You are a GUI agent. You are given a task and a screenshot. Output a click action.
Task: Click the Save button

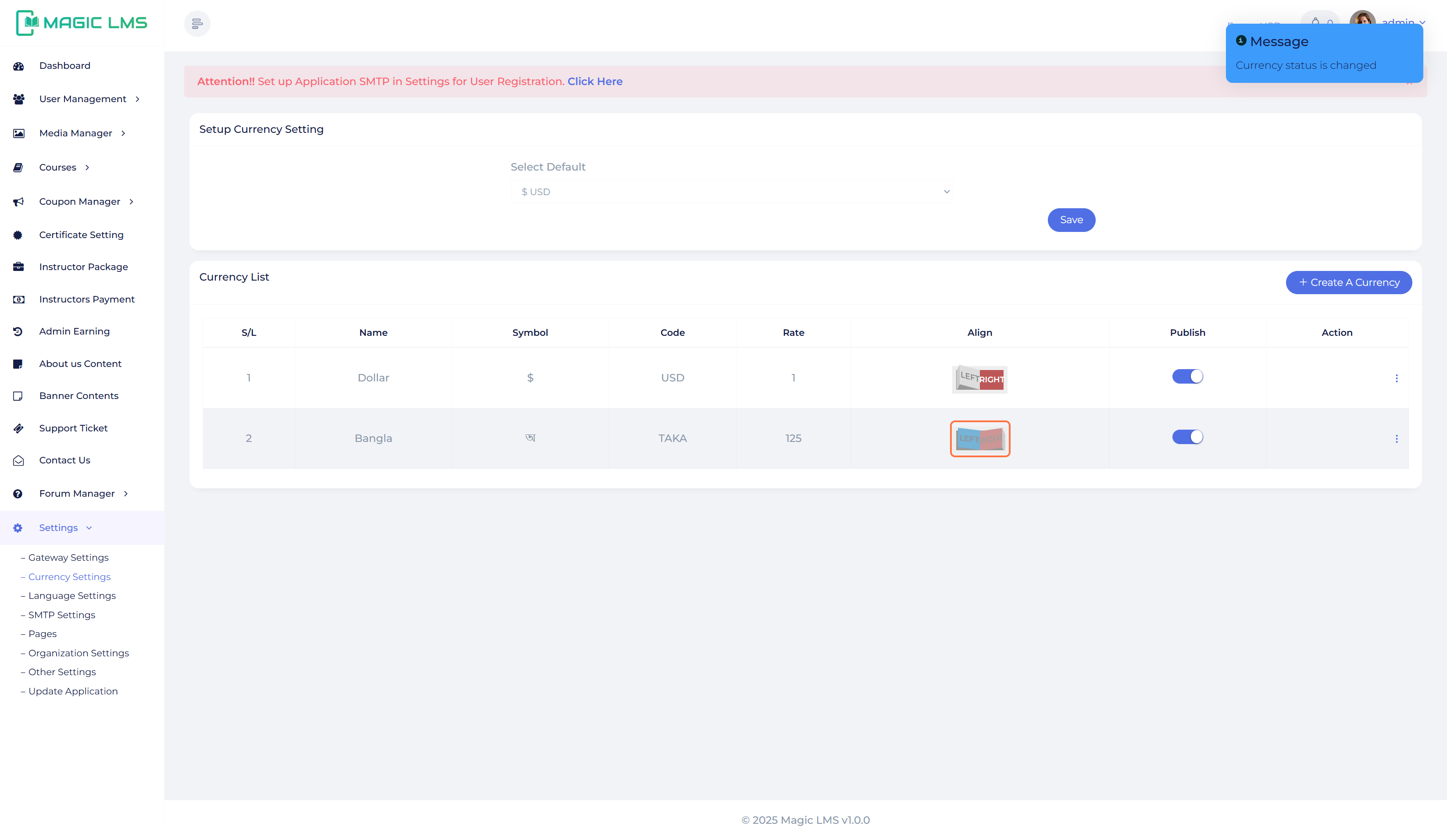(1071, 220)
